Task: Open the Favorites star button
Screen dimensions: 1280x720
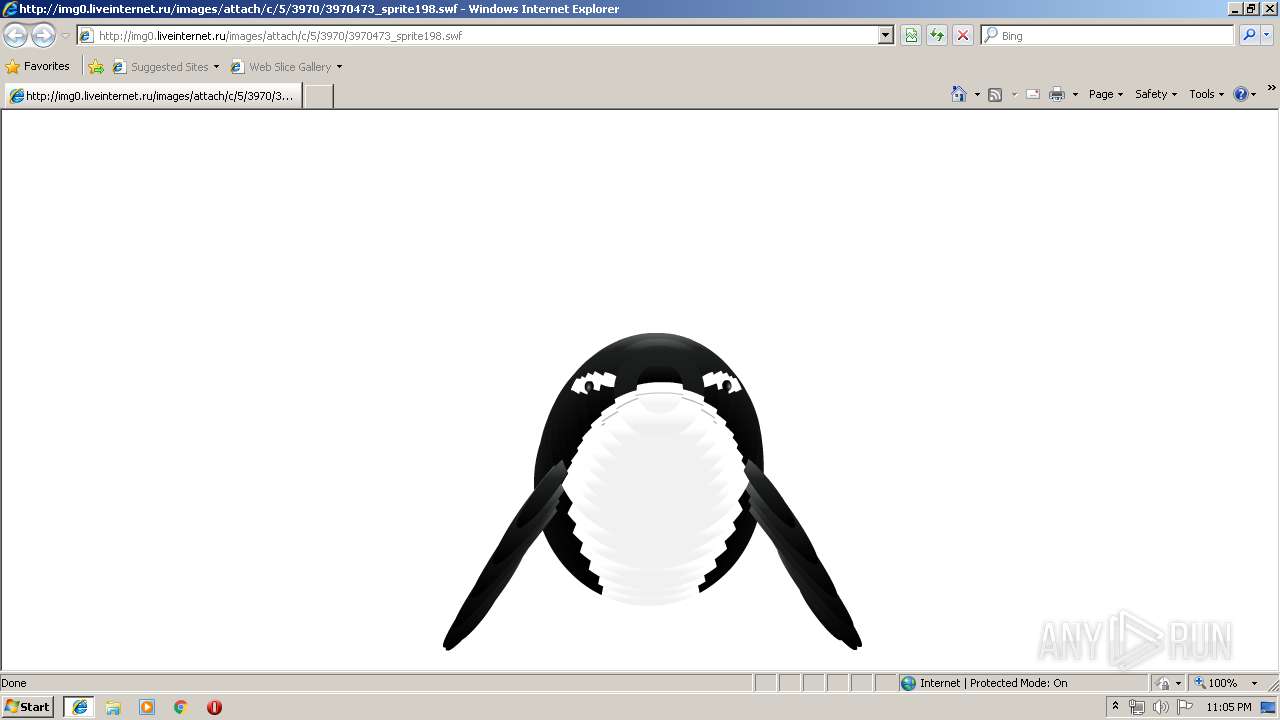Action: (x=38, y=67)
